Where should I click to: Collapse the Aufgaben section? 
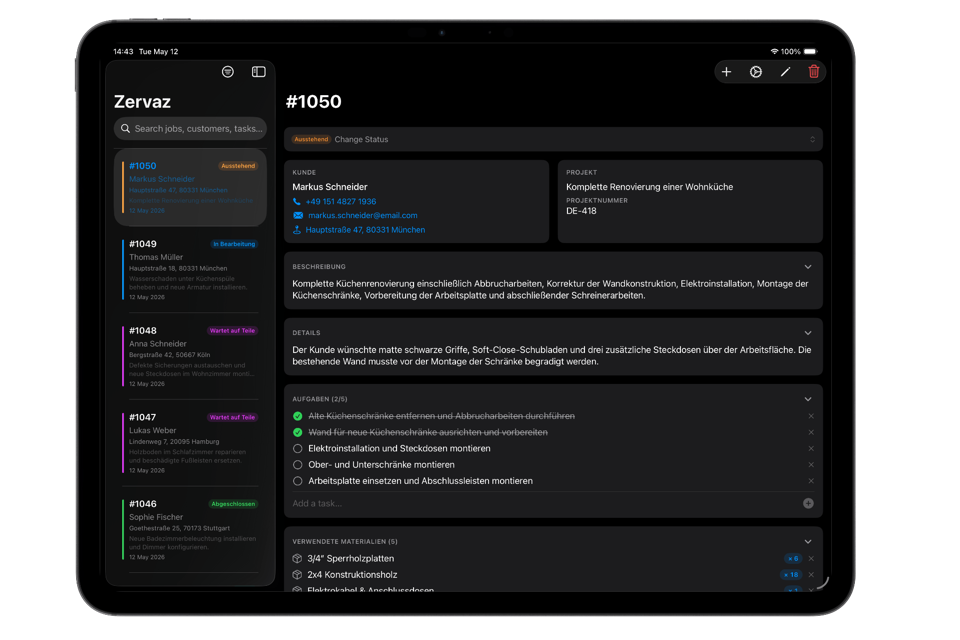pos(808,399)
